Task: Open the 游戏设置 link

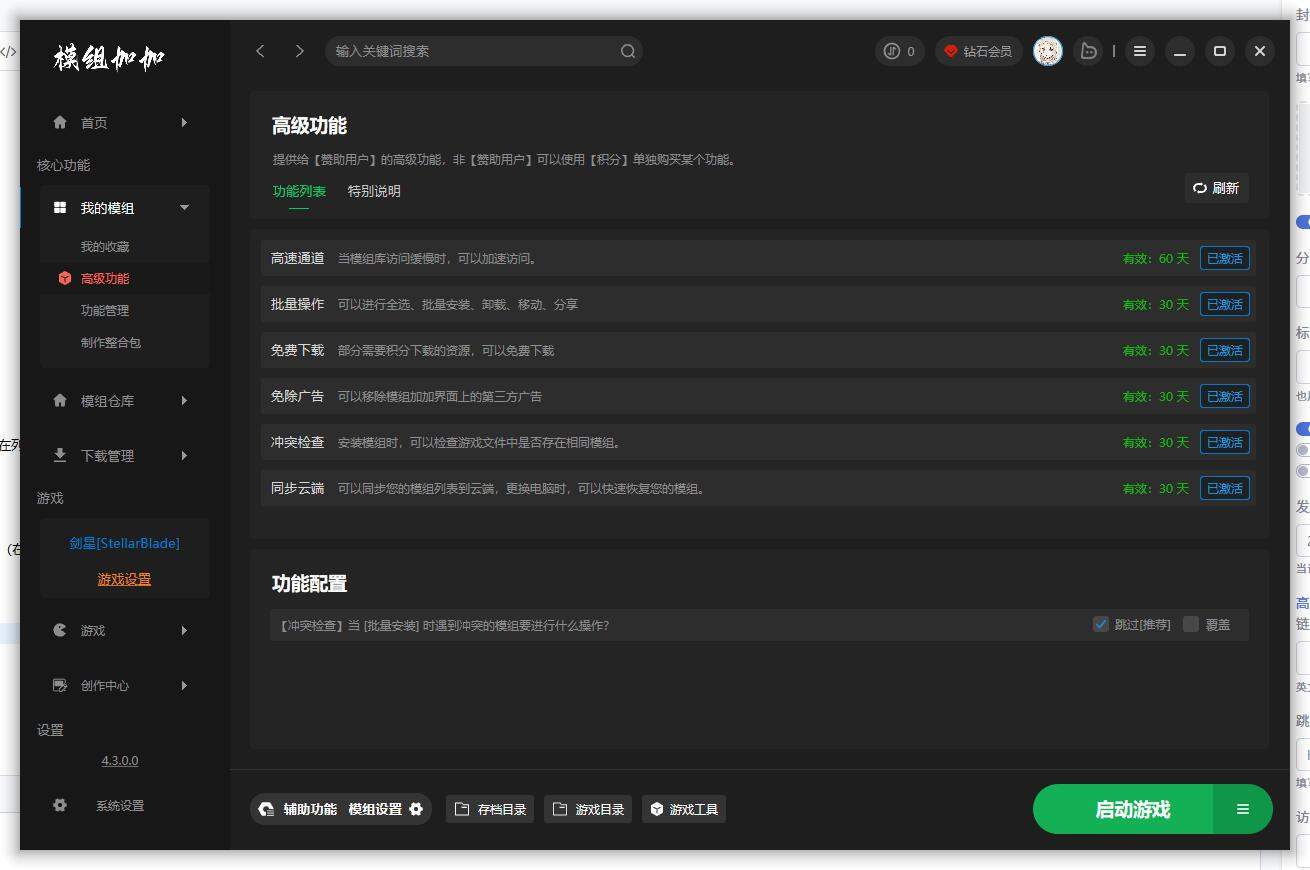Action: point(124,579)
